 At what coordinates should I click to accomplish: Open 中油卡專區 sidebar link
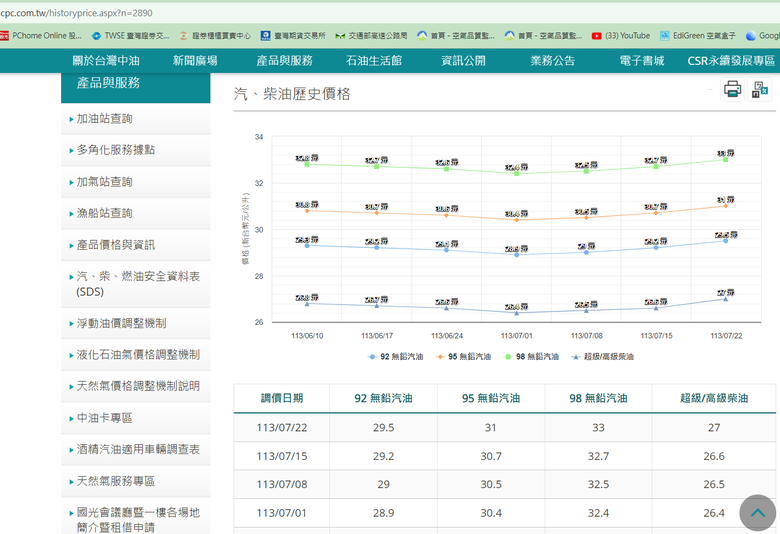tap(135, 418)
